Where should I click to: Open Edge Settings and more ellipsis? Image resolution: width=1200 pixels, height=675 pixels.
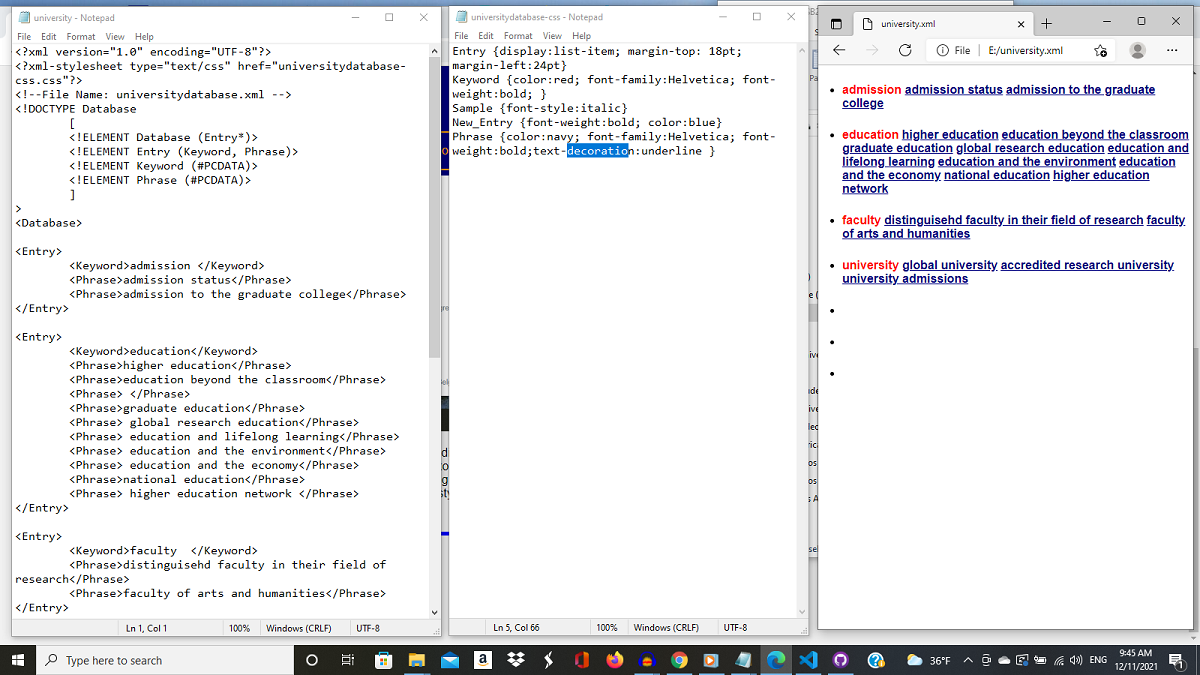[x=1172, y=50]
